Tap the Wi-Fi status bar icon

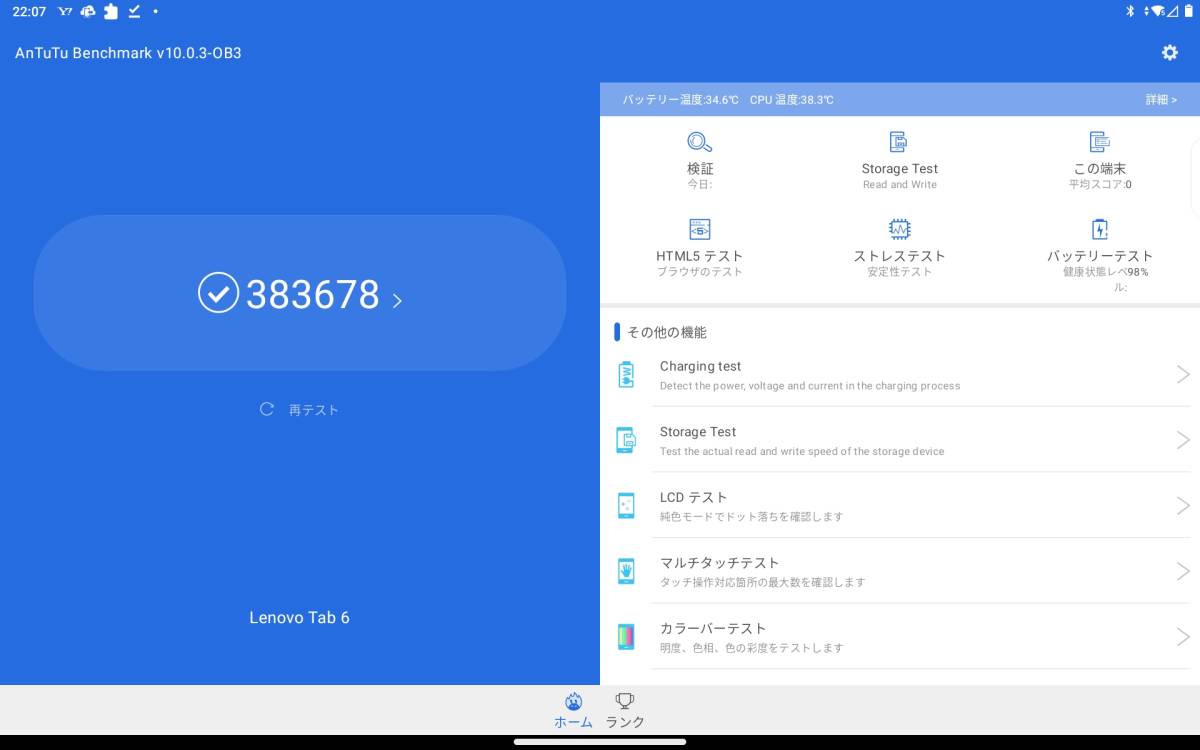1156,11
